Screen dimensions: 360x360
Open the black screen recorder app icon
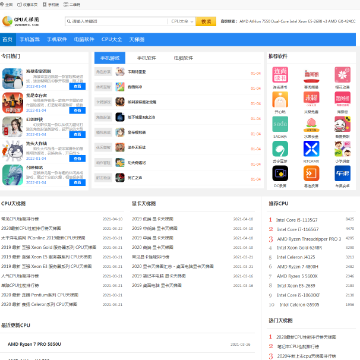[x=280, y=173]
